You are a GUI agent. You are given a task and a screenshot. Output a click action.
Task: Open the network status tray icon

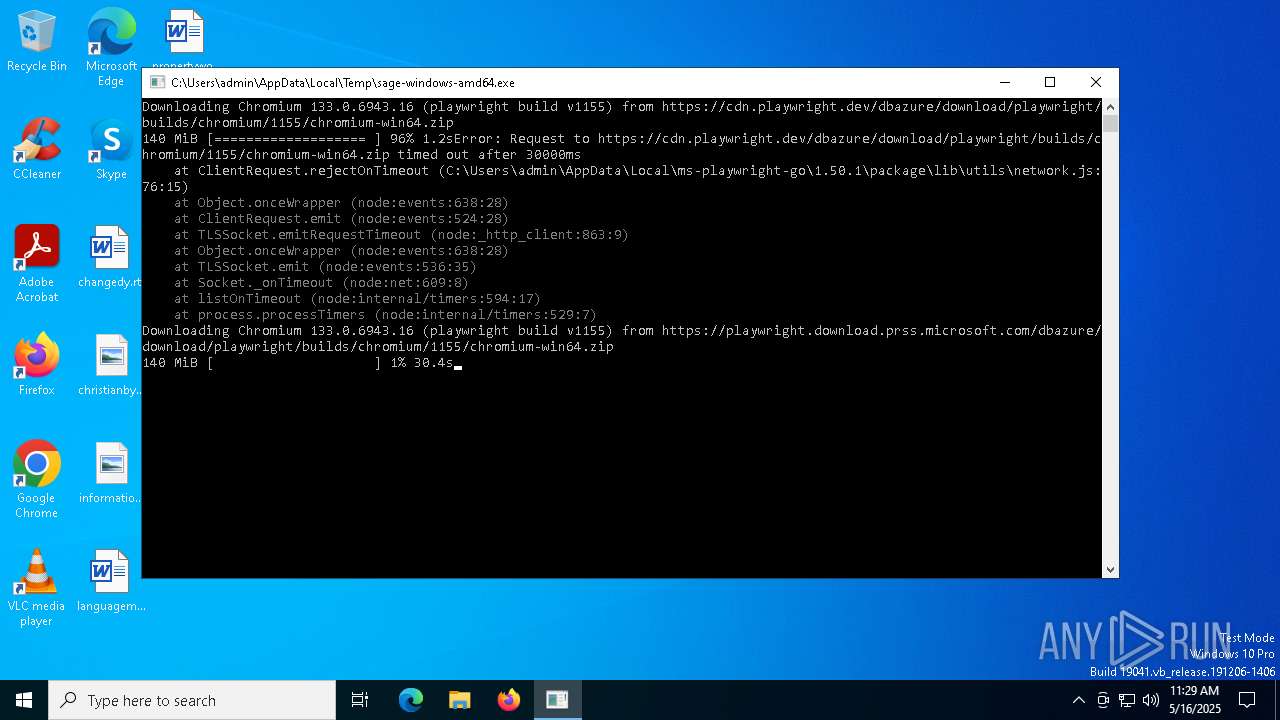tap(1127, 700)
